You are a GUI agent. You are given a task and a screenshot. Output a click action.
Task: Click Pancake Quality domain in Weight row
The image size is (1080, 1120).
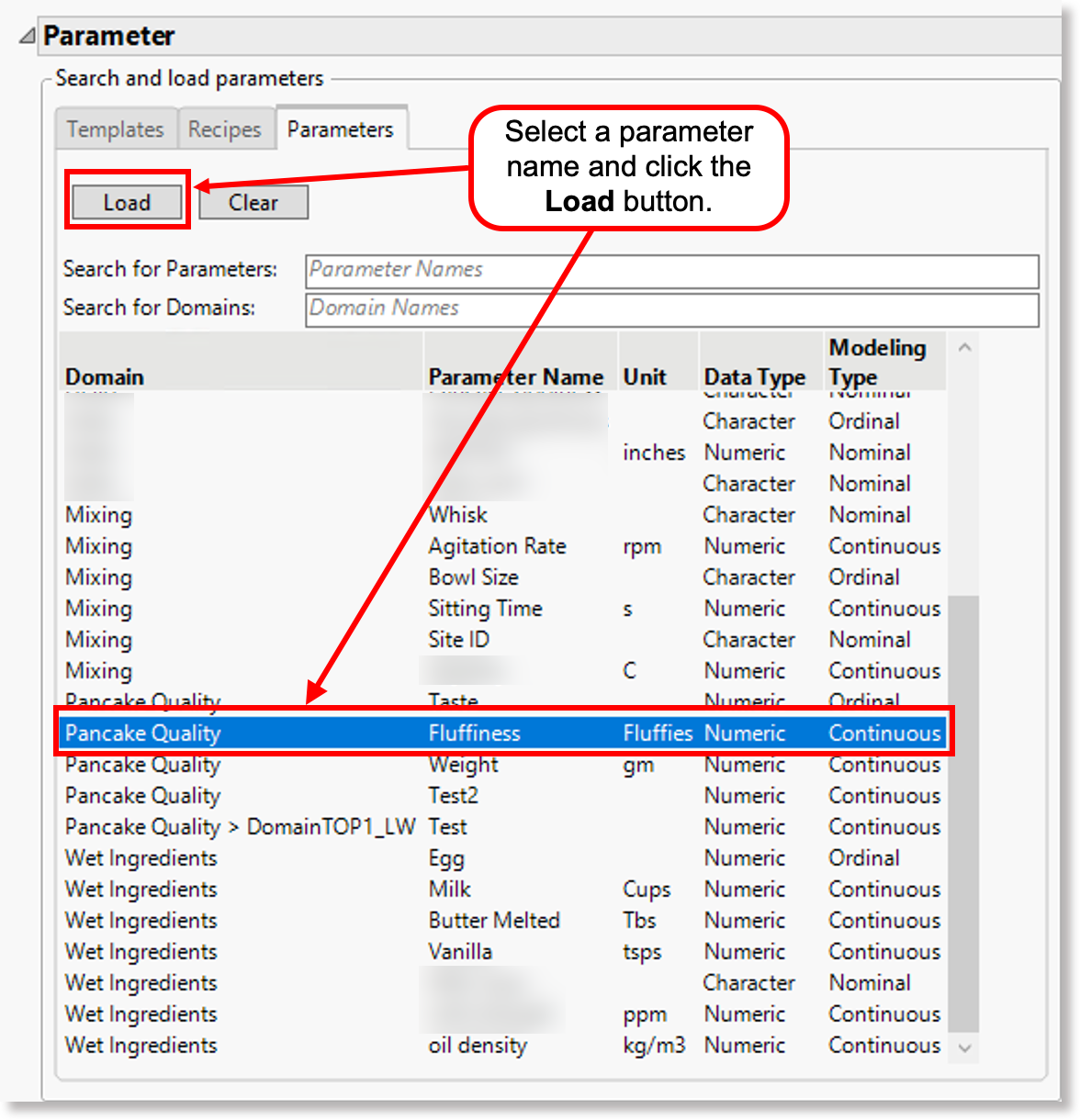click(x=142, y=766)
